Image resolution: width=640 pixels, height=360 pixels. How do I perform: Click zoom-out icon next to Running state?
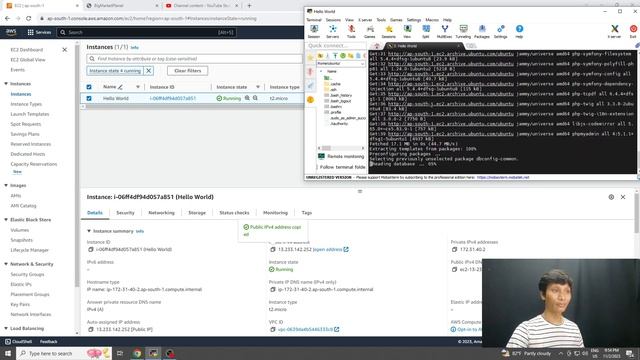(256, 98)
